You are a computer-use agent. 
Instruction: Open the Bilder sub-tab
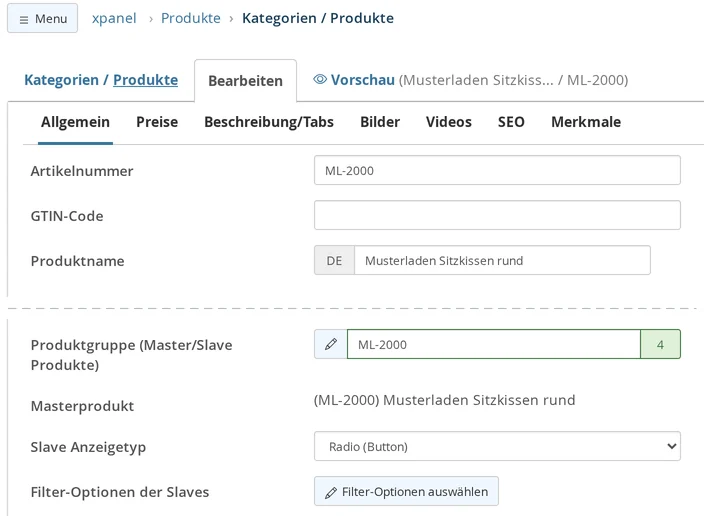[380, 122]
